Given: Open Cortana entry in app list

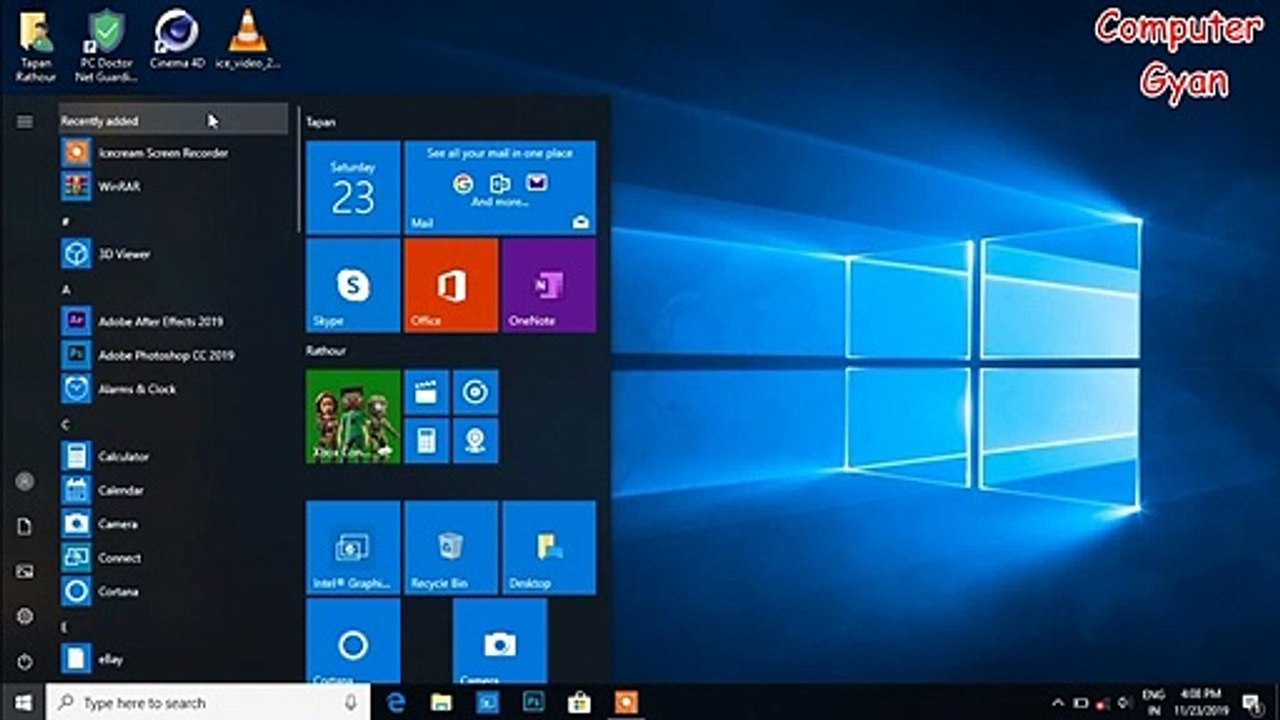Looking at the screenshot, I should [x=174, y=591].
